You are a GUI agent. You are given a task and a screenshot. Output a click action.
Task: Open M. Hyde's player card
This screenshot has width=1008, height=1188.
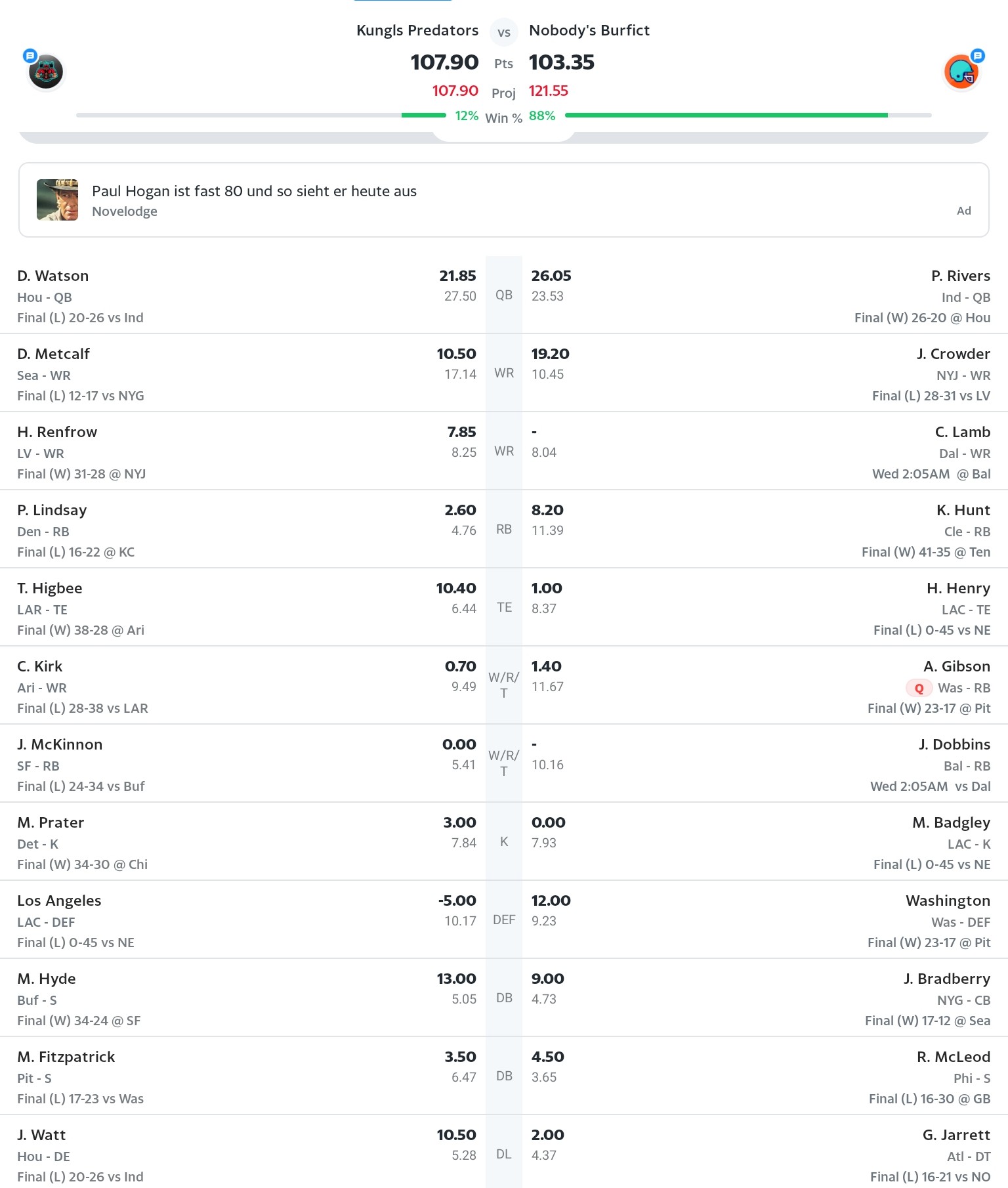point(47,979)
